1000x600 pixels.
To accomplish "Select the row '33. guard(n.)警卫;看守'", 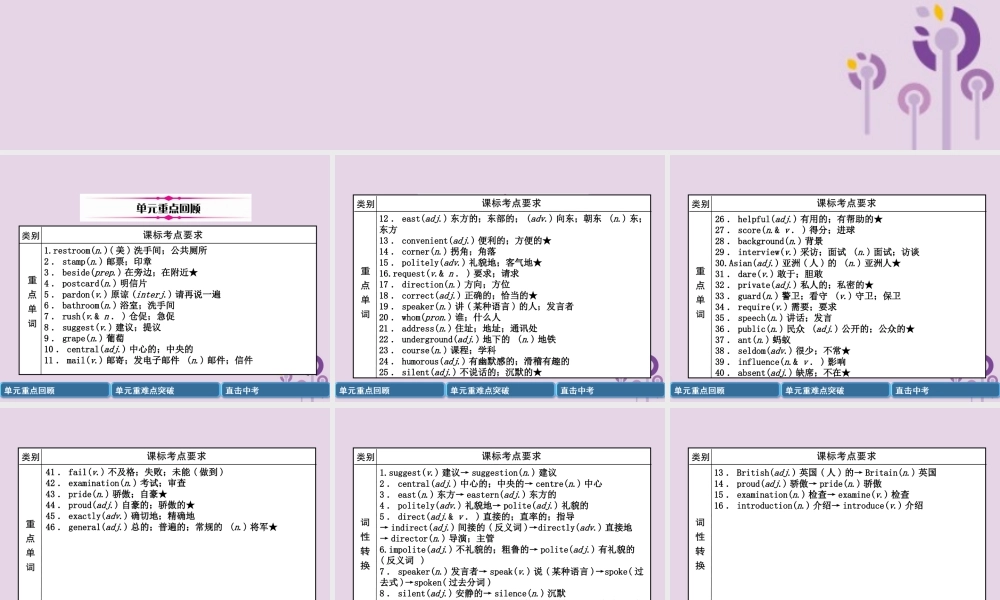I will [807, 296].
